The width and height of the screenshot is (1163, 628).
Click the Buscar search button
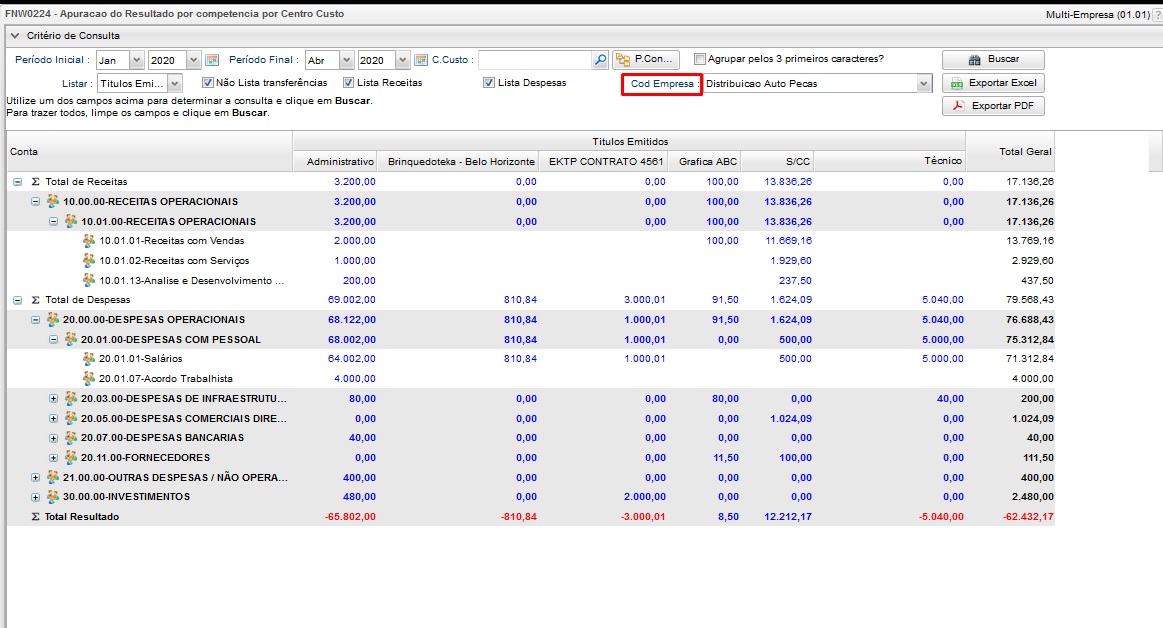point(993,60)
